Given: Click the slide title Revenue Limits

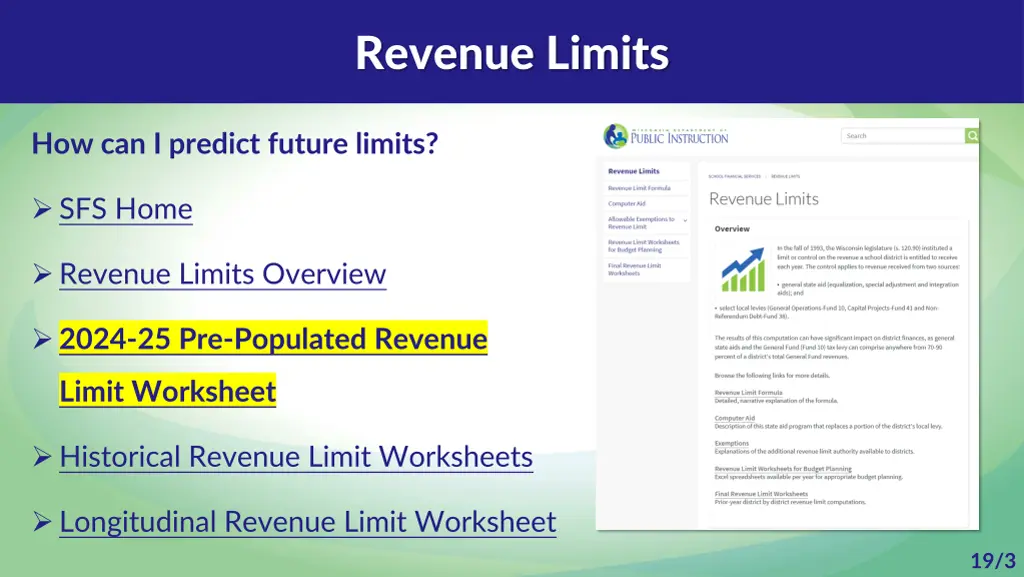Looking at the screenshot, I should pyautogui.click(x=512, y=52).
